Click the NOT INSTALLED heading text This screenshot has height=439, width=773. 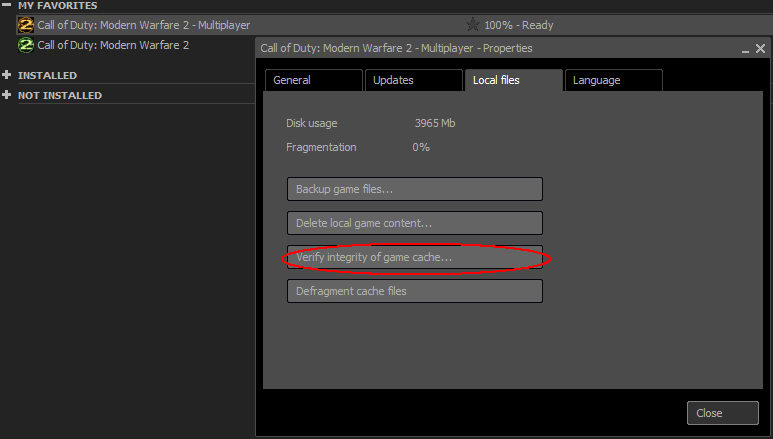60,95
